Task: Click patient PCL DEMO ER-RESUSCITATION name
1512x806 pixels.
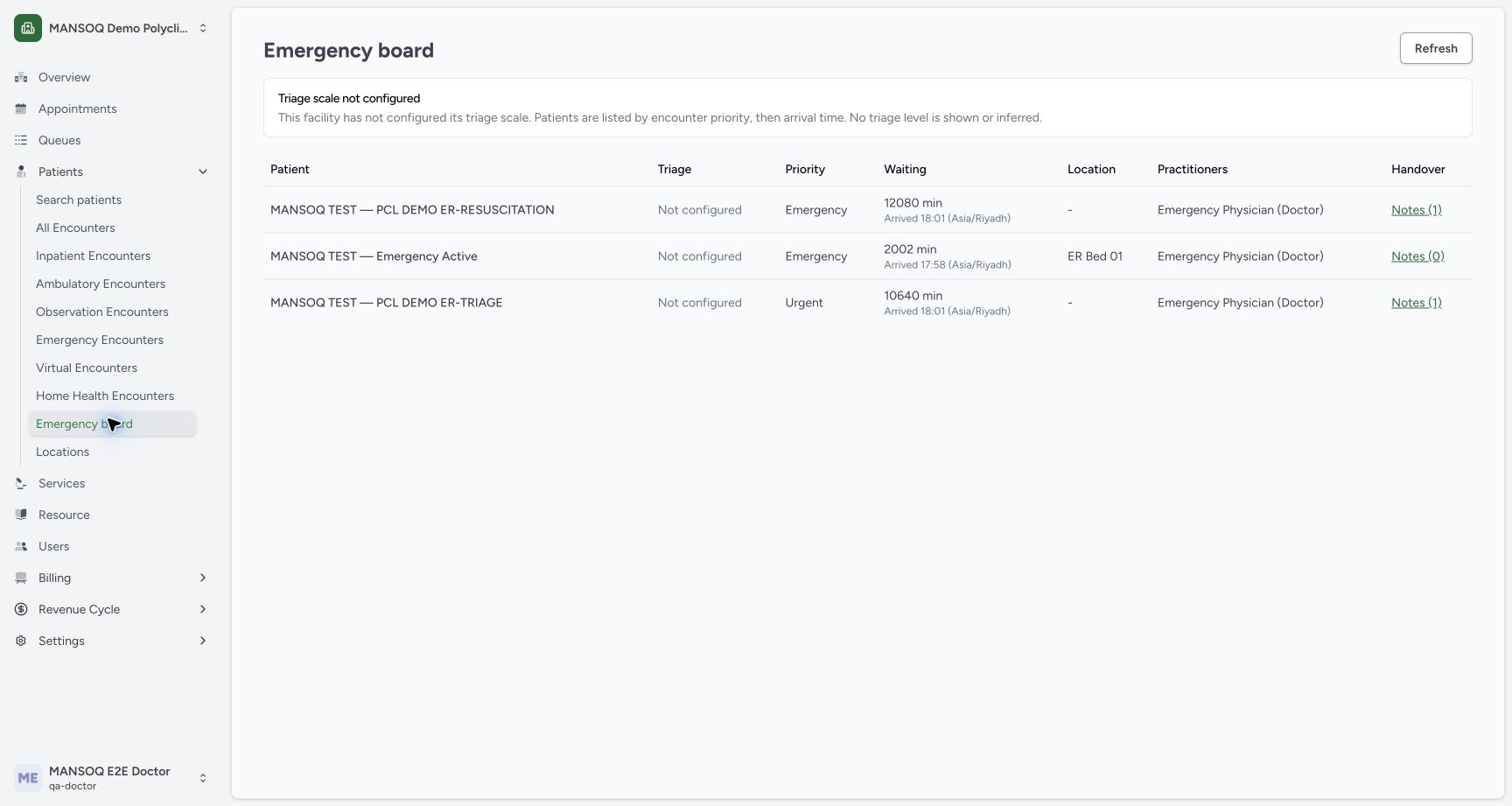Action: coord(412,210)
